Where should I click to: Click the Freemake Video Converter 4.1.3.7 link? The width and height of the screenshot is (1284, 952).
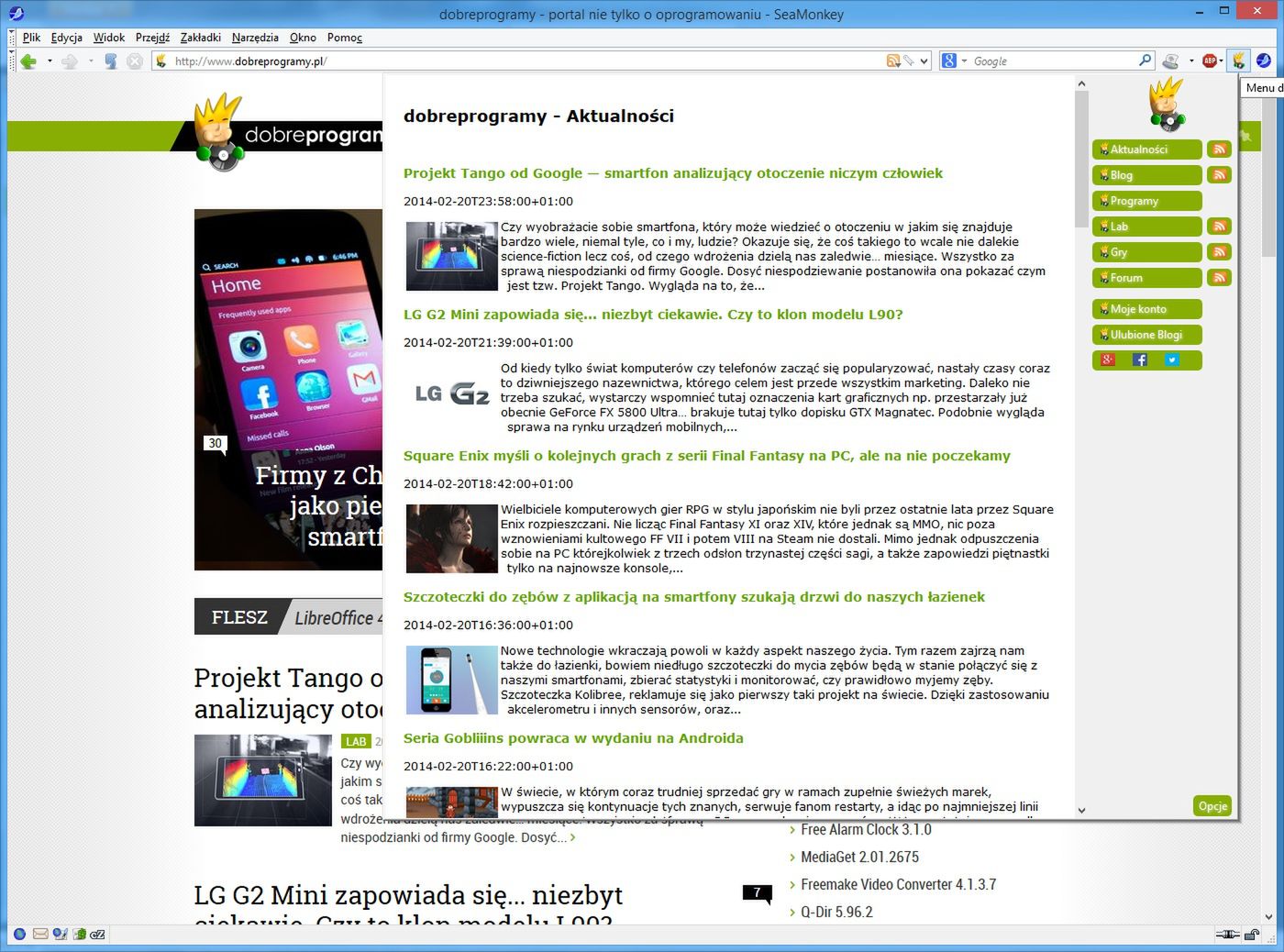tap(898, 885)
